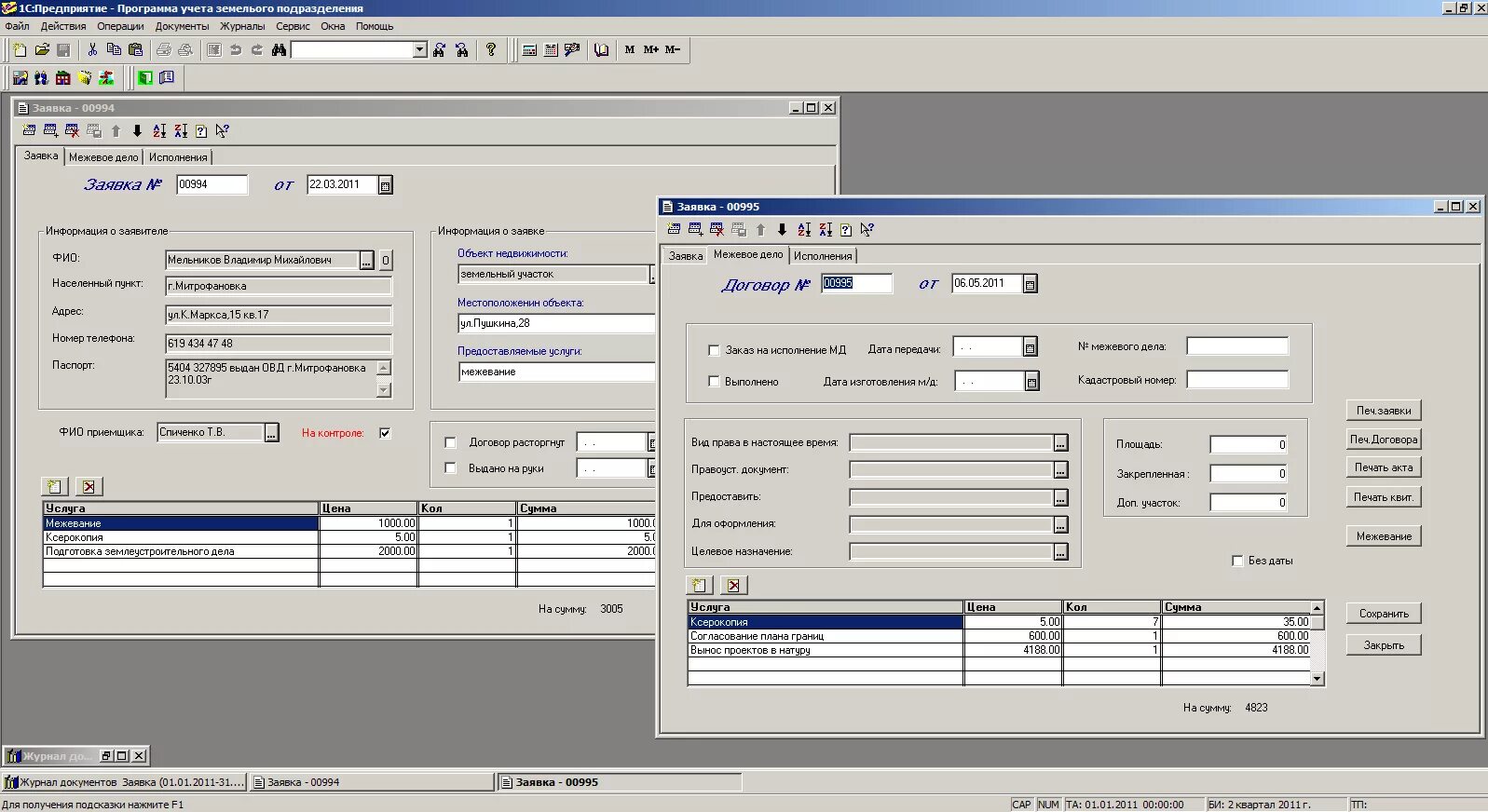The height and width of the screenshot is (812, 1488).
Task: Click the Copy icon in main toolbar
Action: coord(114,50)
